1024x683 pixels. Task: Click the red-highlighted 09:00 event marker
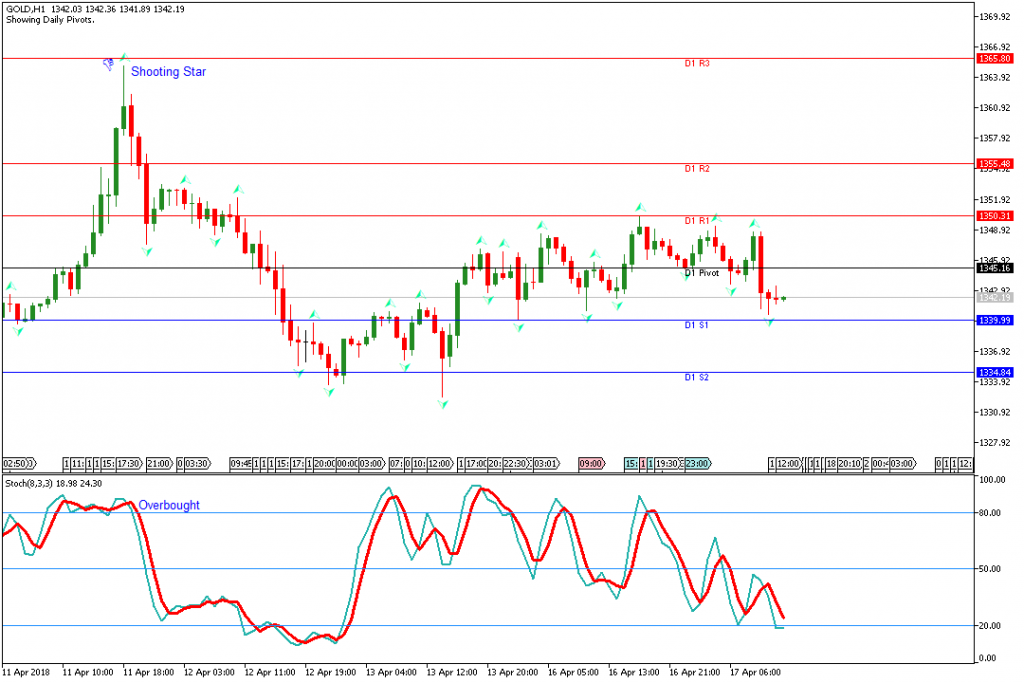click(x=591, y=464)
